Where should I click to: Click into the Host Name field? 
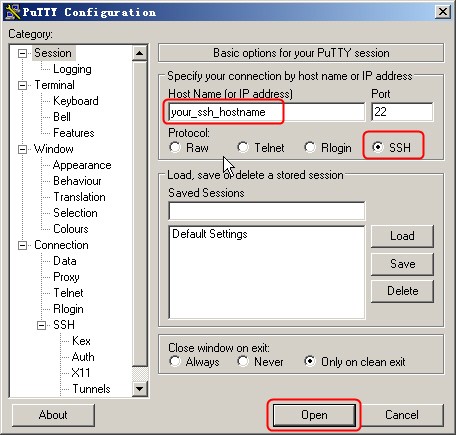coord(267,112)
